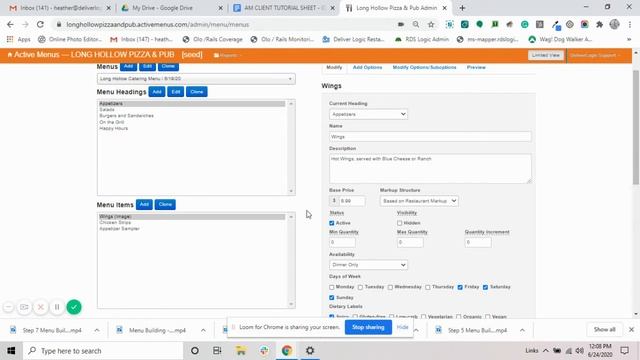Show hidden system tray icons
Viewport: 640px width, 360px height.
546,351
